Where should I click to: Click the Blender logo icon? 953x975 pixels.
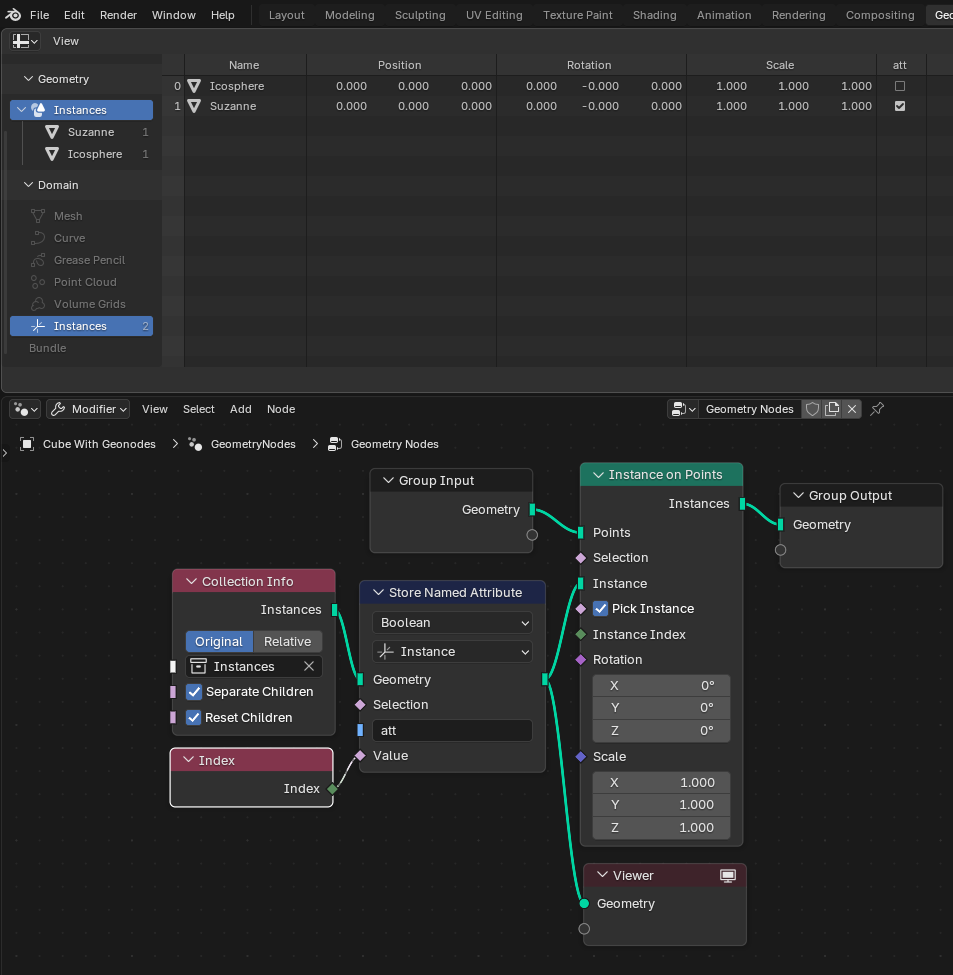(13, 14)
